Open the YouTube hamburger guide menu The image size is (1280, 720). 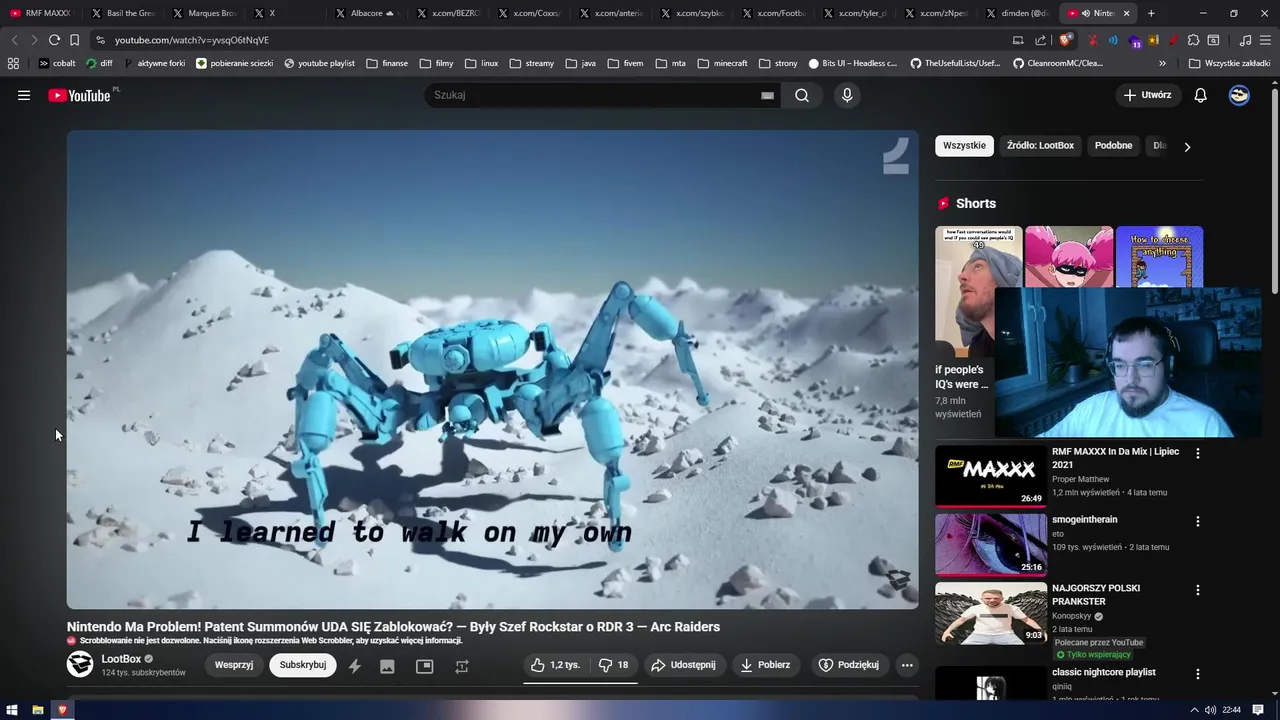tap(24, 95)
